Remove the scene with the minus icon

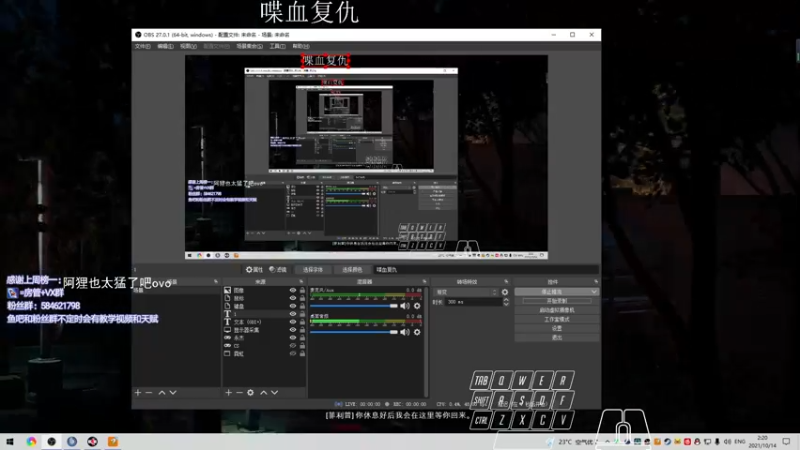[x=149, y=392]
